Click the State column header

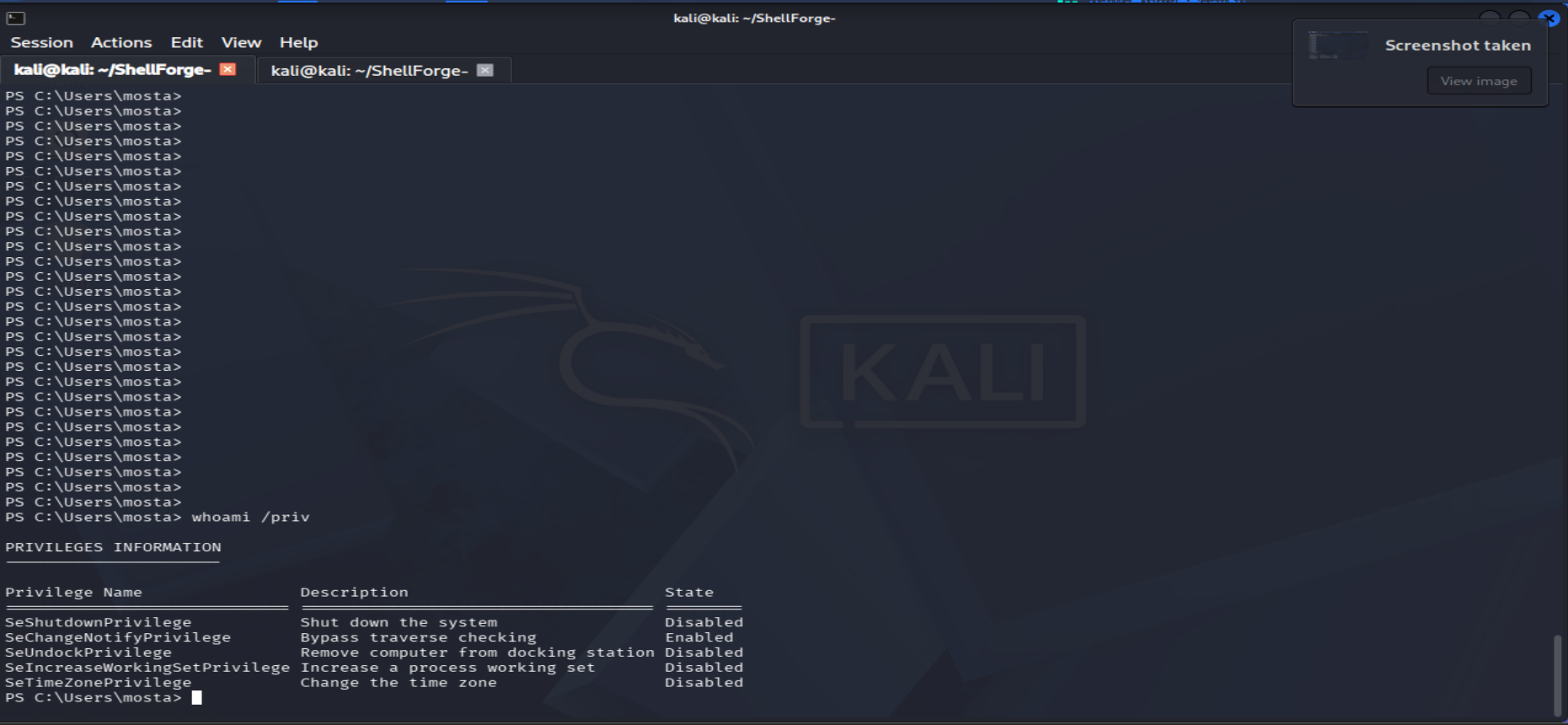point(689,593)
